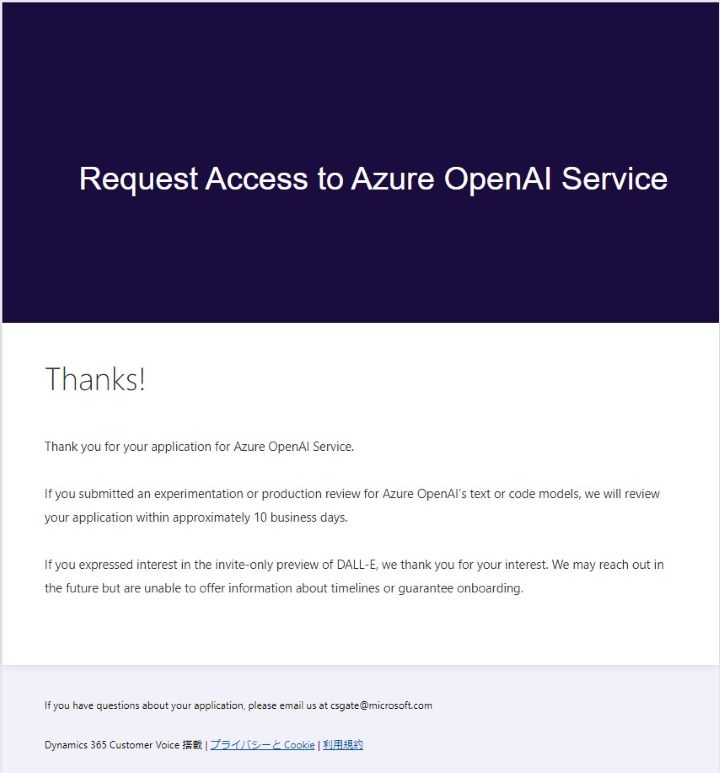Image resolution: width=720 pixels, height=773 pixels.
Task: Click the csgate@microsoft.com email address
Action: pyautogui.click(x=381, y=705)
